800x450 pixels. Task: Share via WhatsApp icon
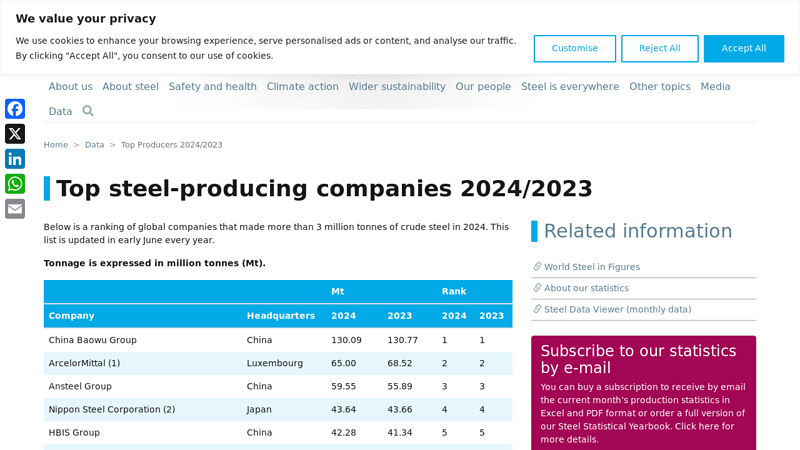tap(15, 184)
